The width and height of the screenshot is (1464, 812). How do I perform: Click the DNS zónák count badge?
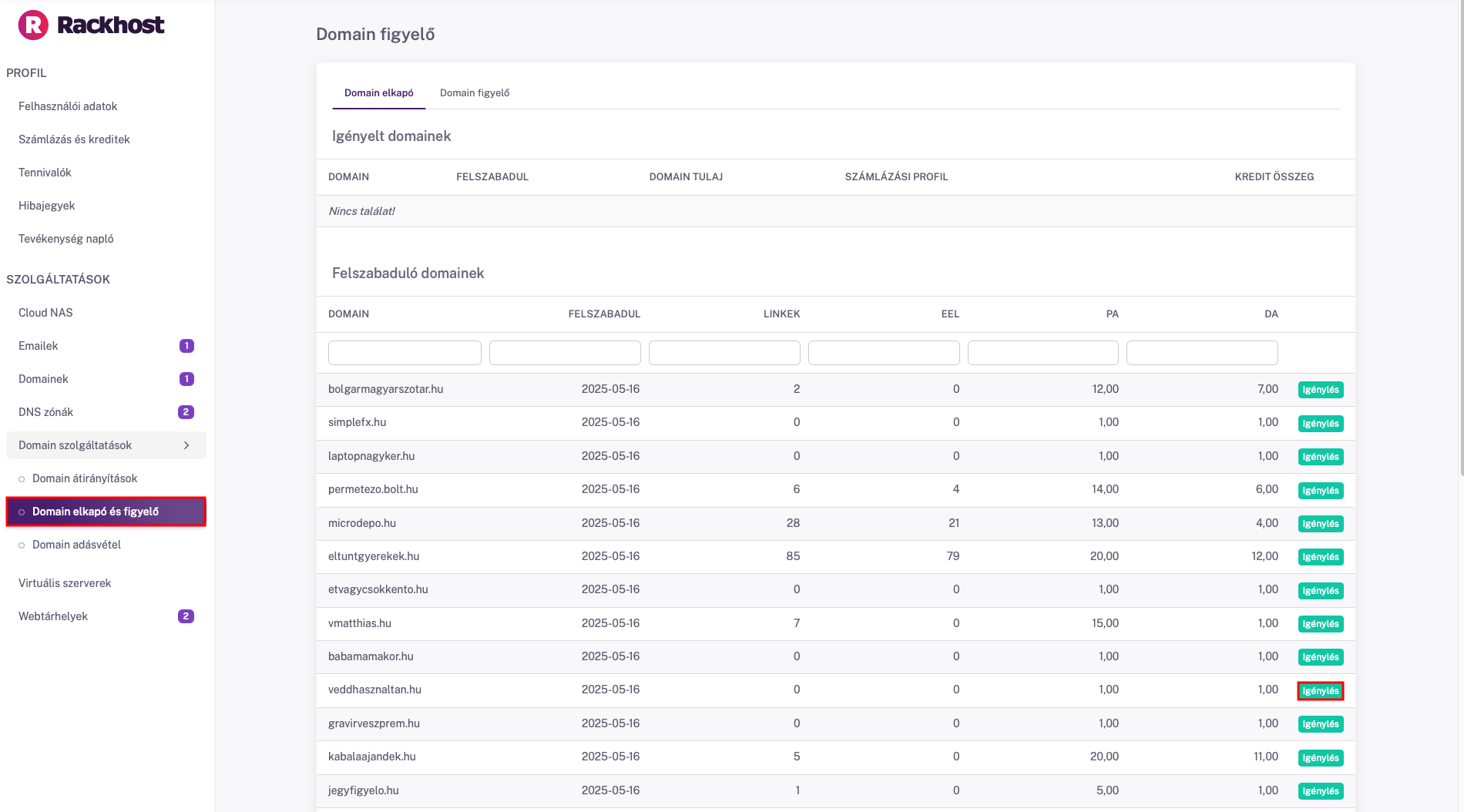coord(186,412)
